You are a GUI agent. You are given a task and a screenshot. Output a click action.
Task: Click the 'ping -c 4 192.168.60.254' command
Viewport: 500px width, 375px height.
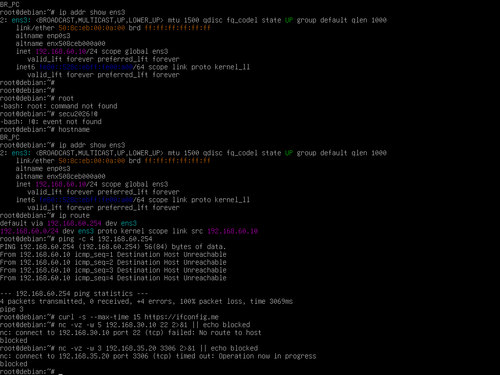pos(105,239)
